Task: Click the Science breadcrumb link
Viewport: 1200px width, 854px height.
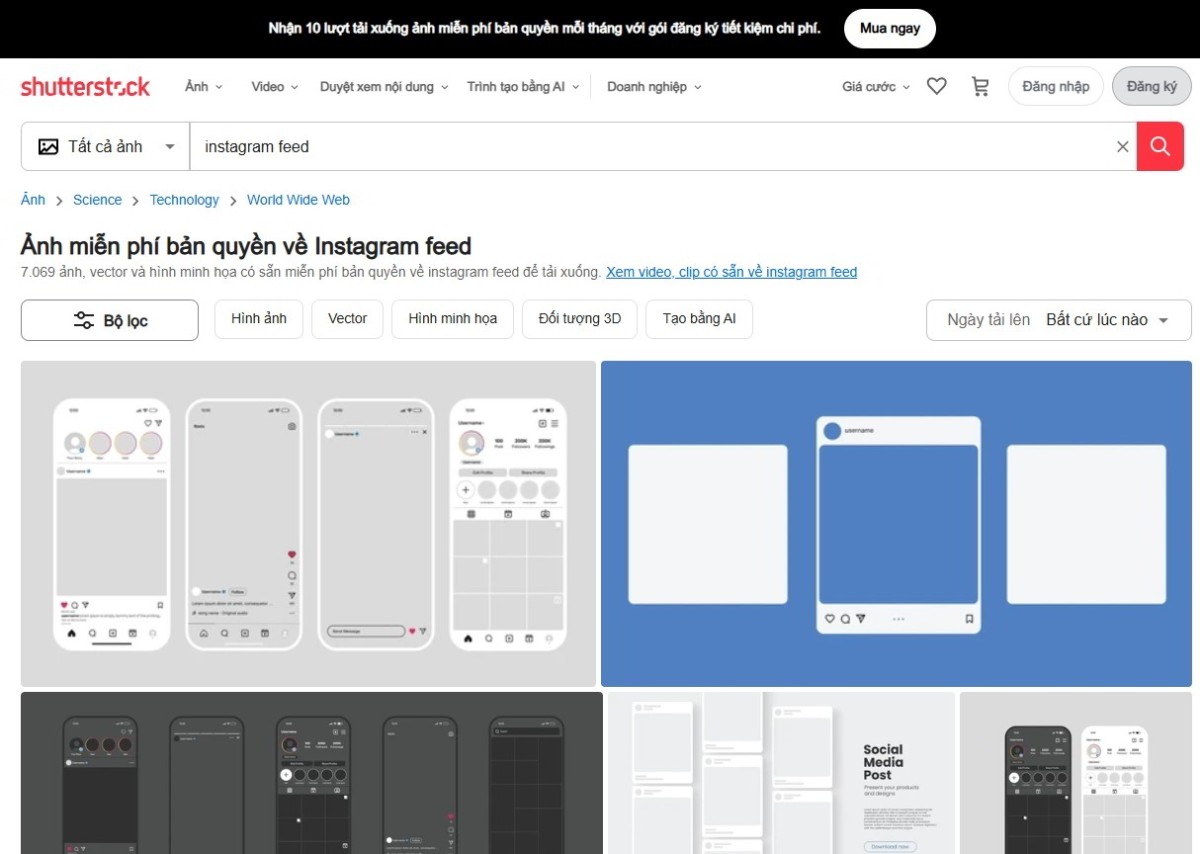Action: click(x=97, y=200)
